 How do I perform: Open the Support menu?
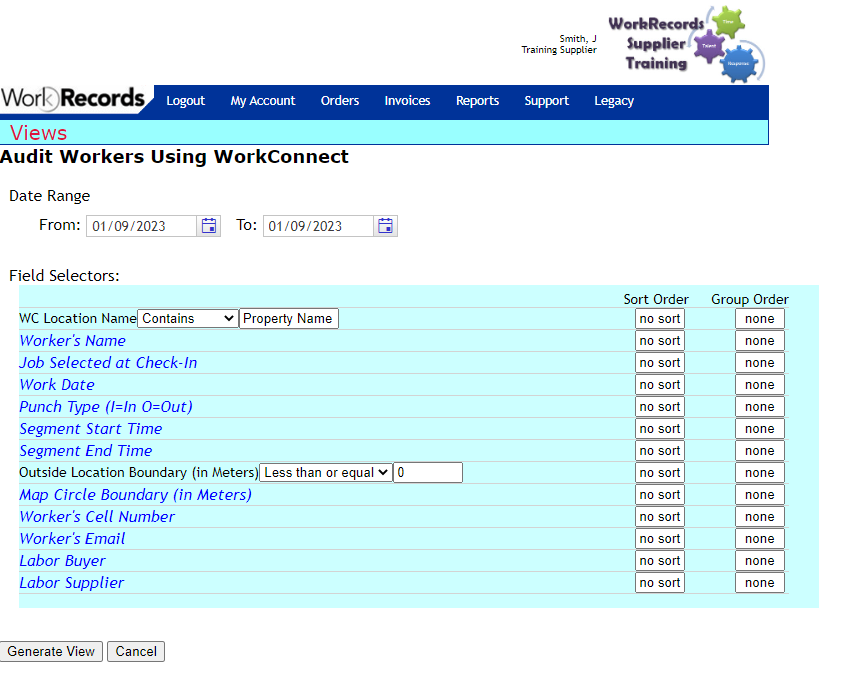tap(546, 101)
